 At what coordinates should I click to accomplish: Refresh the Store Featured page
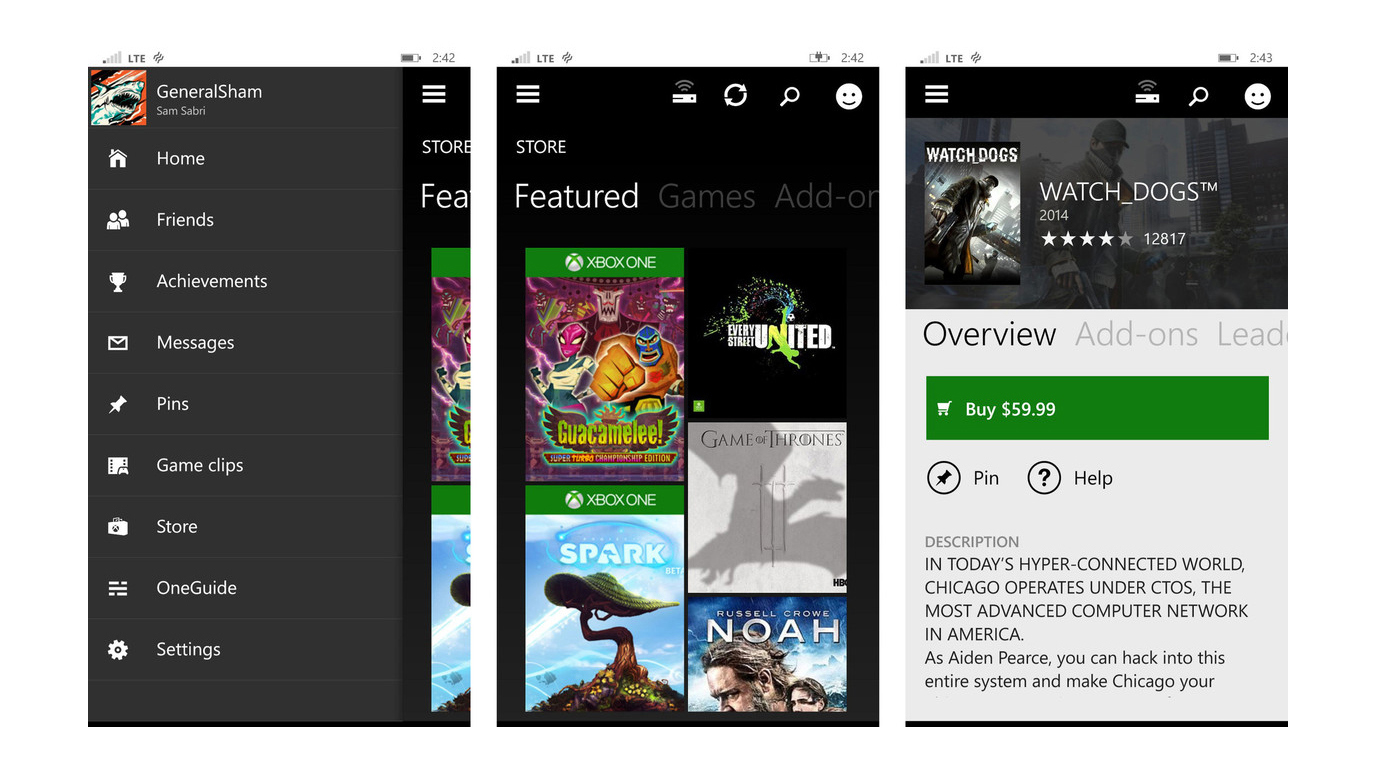tap(736, 95)
